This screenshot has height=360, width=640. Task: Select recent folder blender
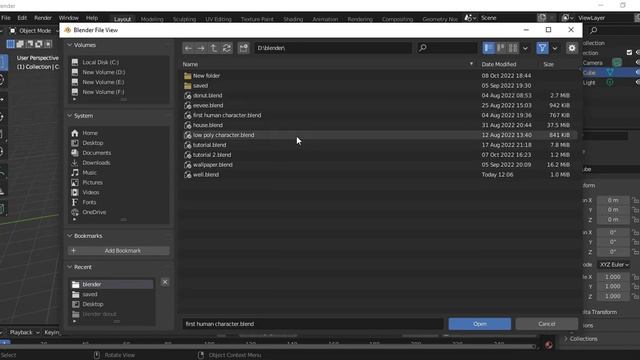pyautogui.click(x=112, y=284)
